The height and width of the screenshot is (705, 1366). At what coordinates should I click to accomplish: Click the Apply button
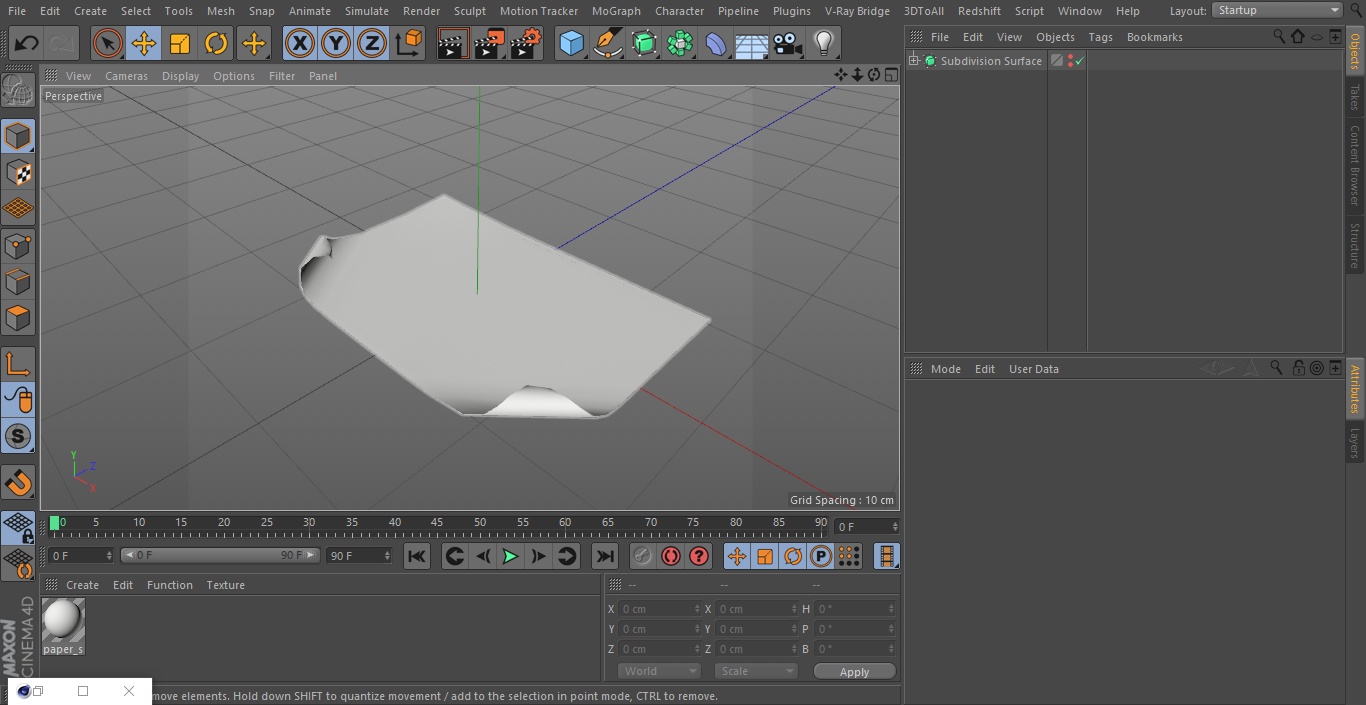click(x=854, y=672)
